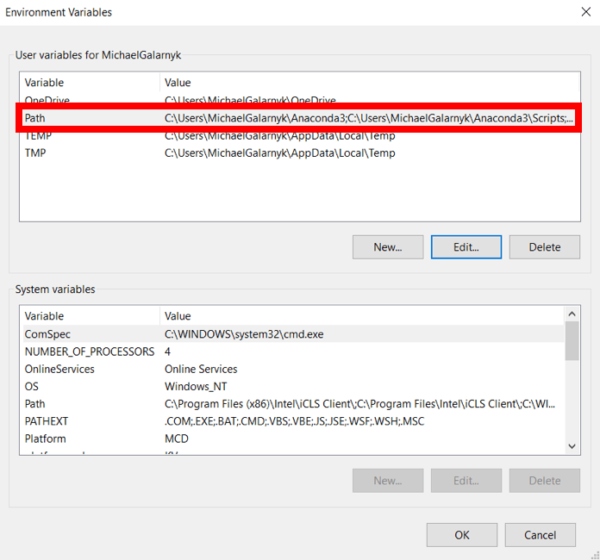This screenshot has height=560, width=600.
Task: Click the MCD value cell
Action: 176,439
